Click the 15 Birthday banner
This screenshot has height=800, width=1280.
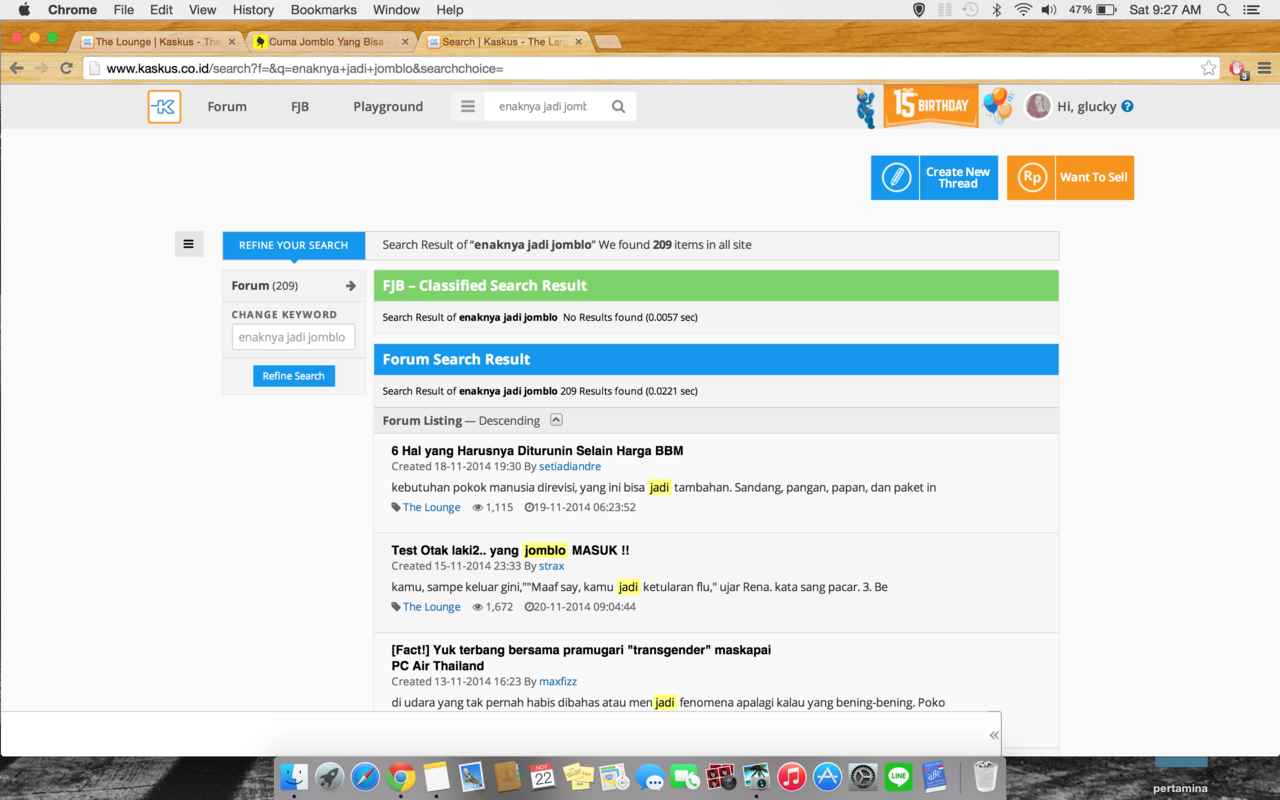[x=930, y=106]
